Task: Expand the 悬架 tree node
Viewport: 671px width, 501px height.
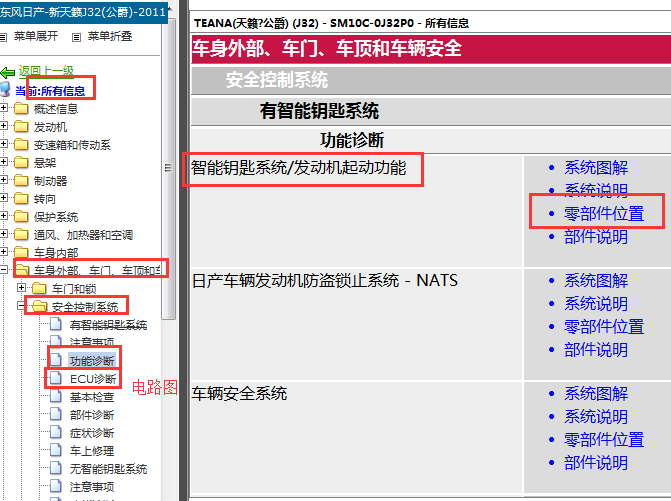Action: tap(3, 161)
